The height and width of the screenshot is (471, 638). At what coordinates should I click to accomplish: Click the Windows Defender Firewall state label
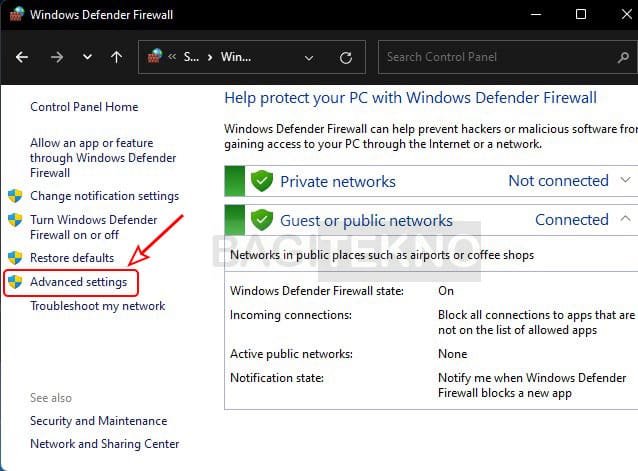(x=317, y=291)
